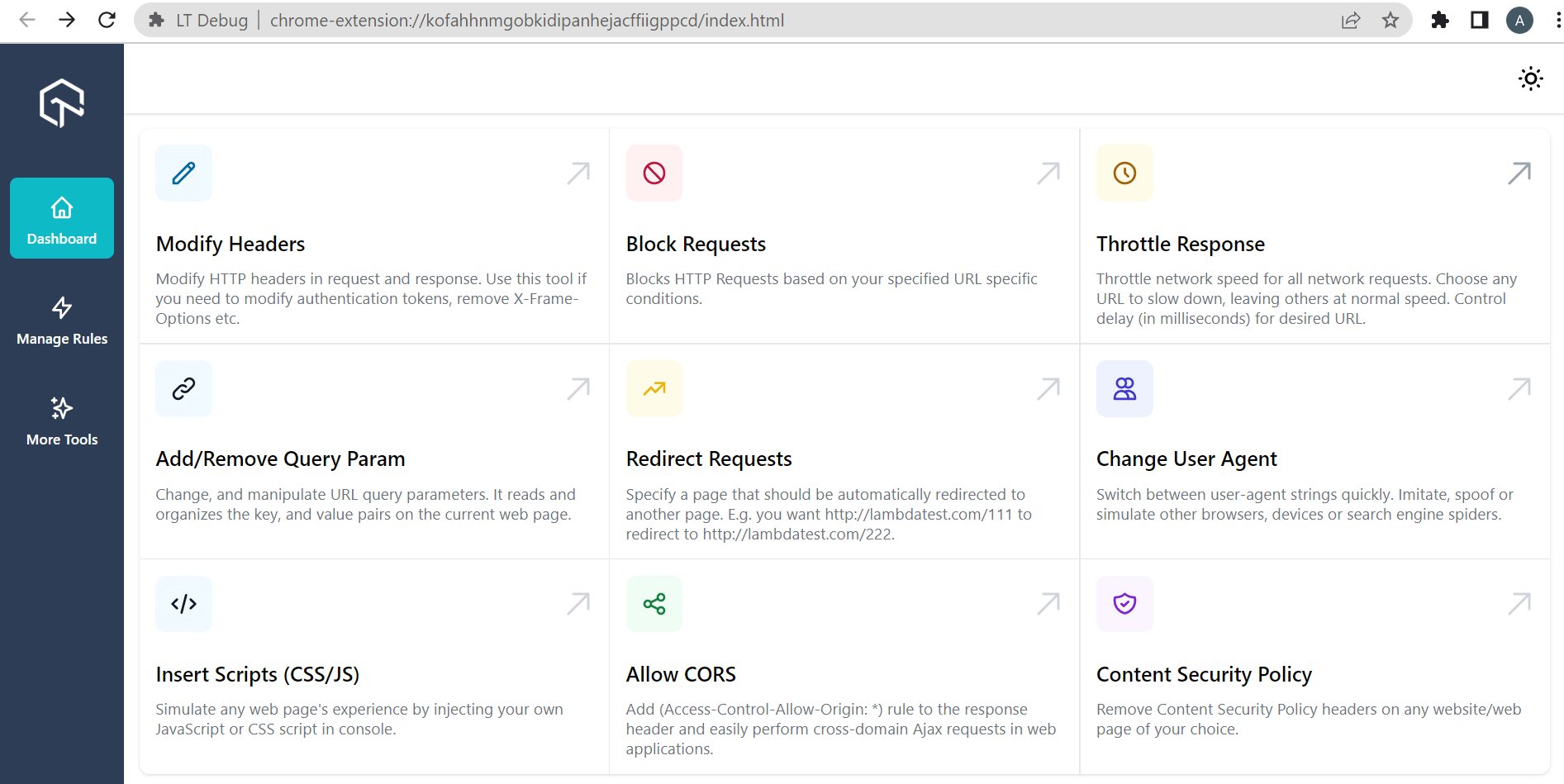The width and height of the screenshot is (1564, 784).
Task: Click the Modify Headers pencil icon
Action: click(183, 173)
